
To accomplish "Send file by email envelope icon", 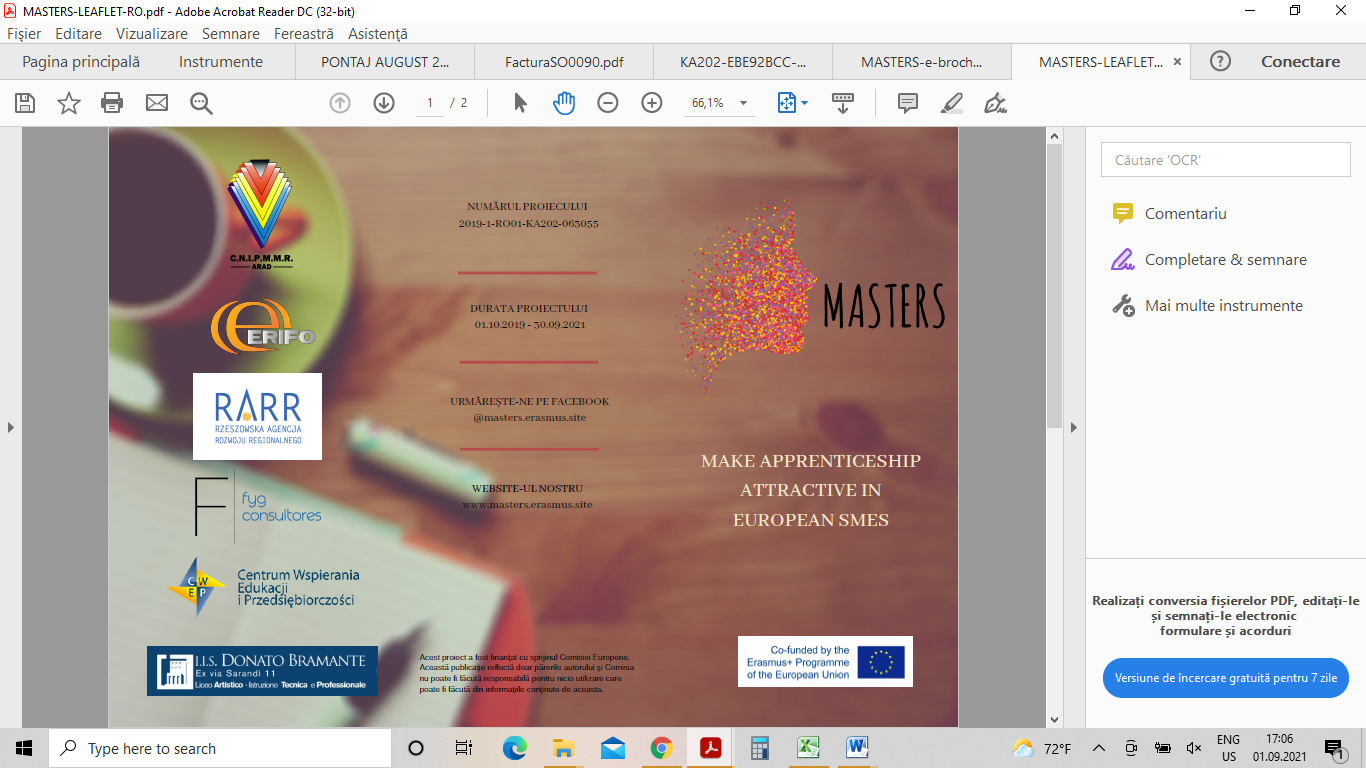I will (156, 103).
